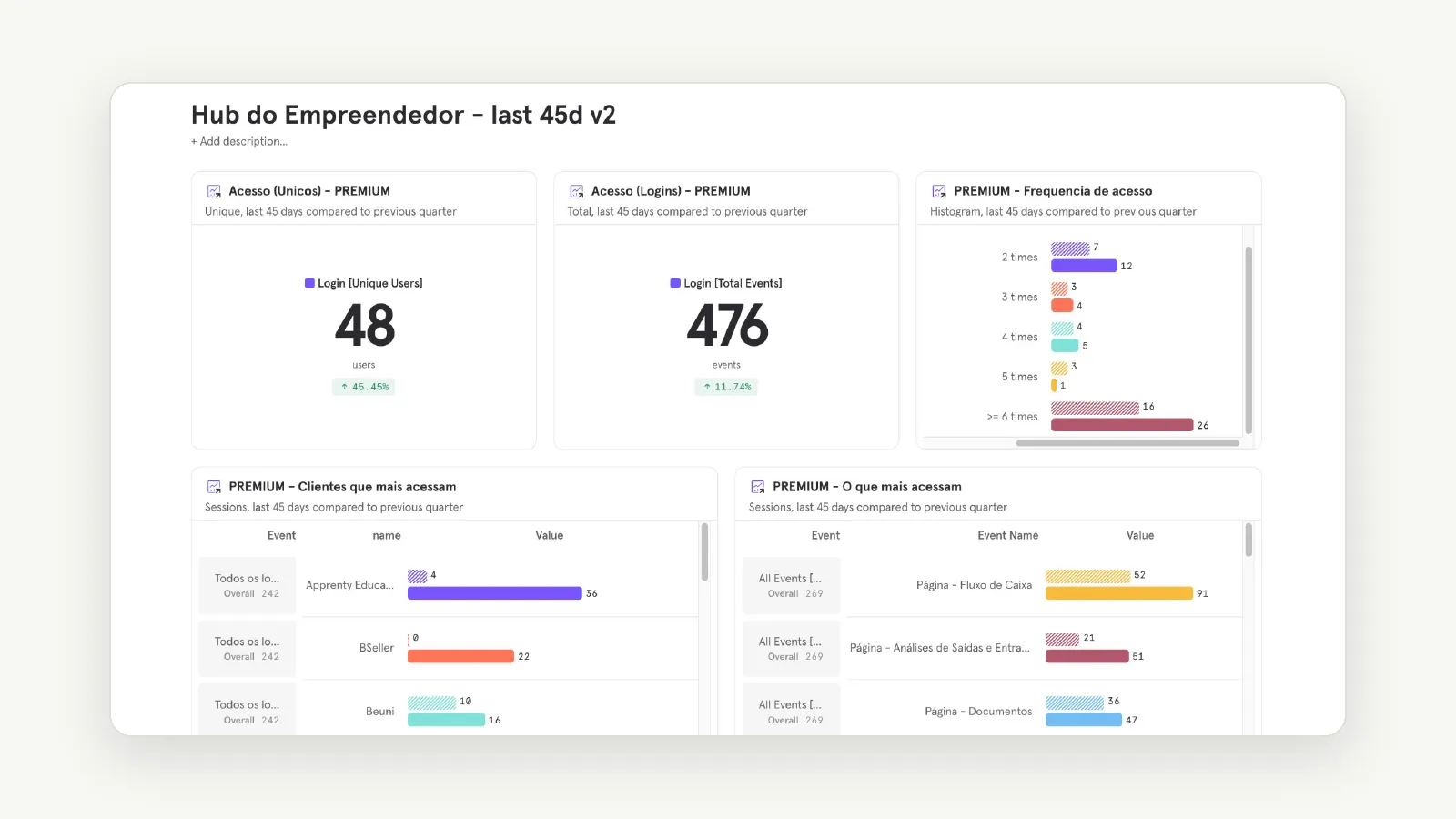Click the All Events cell in Fluxo de Caixa row
The height and width of the screenshot is (819, 1456).
(x=791, y=585)
